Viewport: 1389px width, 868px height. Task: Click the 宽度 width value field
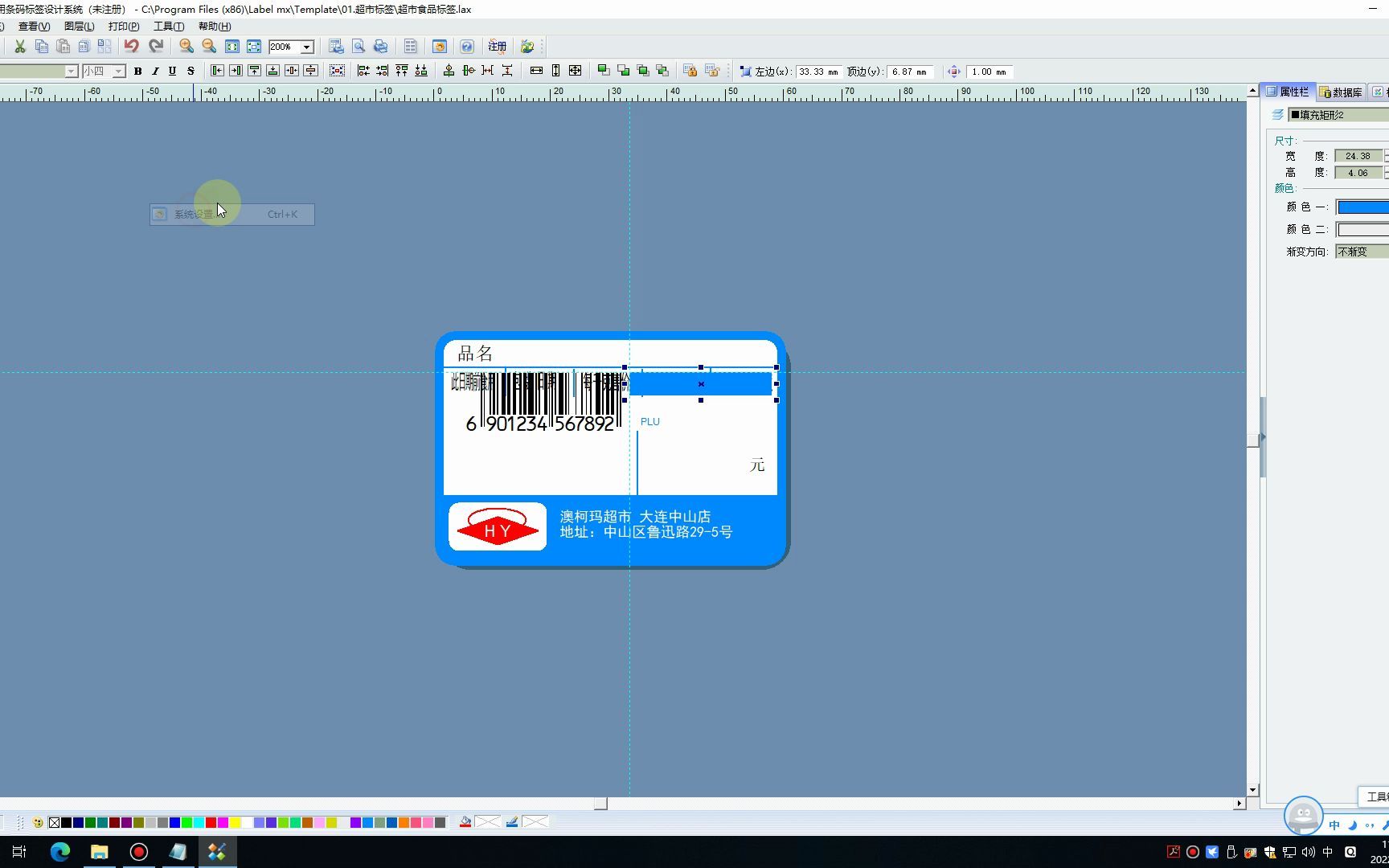point(1358,156)
